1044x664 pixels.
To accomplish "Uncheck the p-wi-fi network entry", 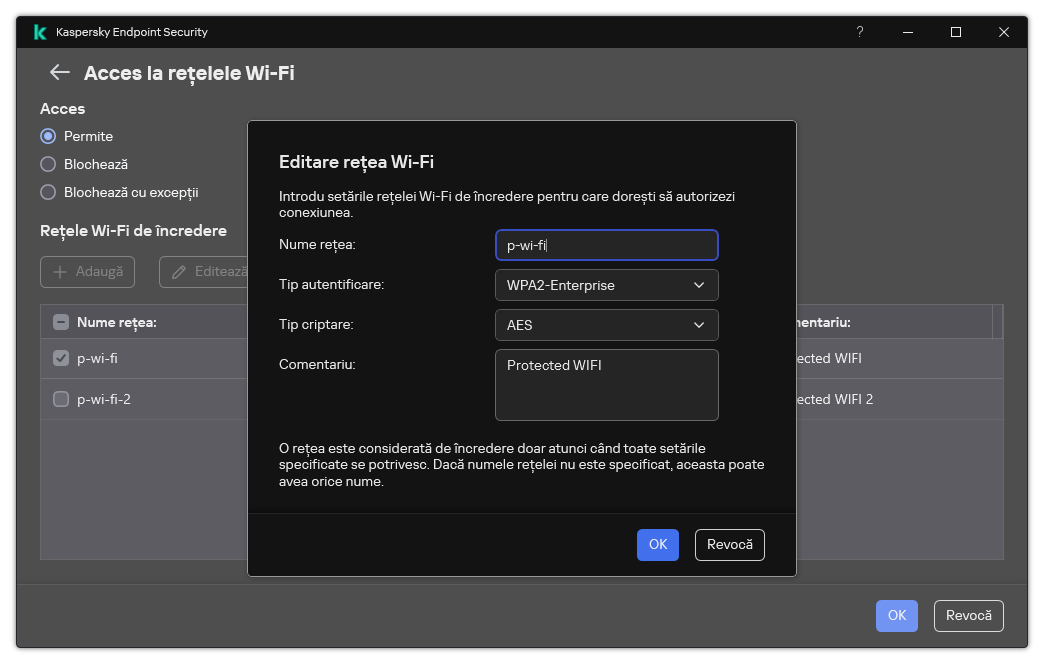I will 60,358.
